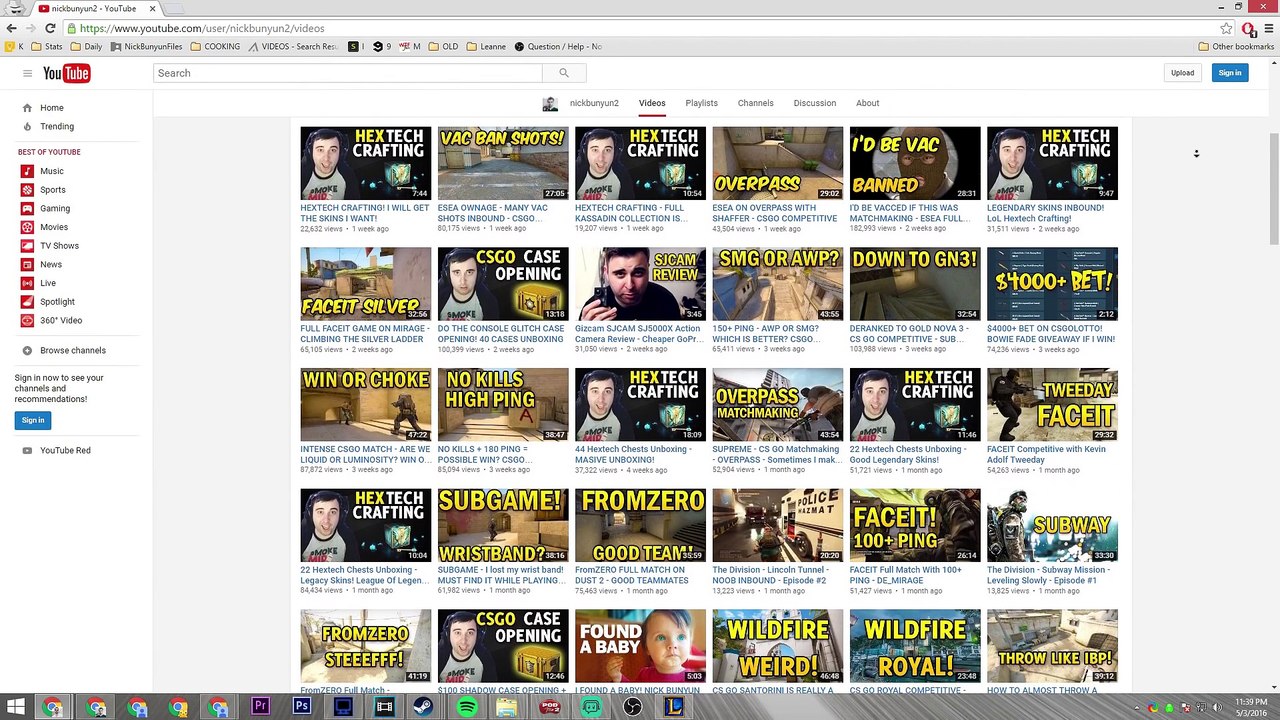Click the blue Sign in button in header
This screenshot has height=720, width=1280.
pyautogui.click(x=1230, y=73)
